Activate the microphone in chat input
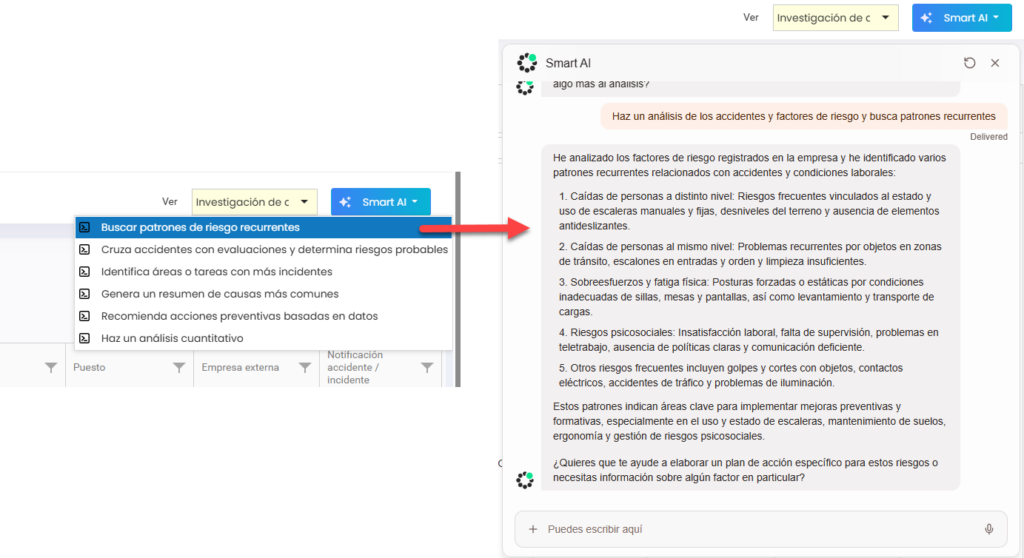Viewport: 1024px width, 558px height. [x=989, y=529]
